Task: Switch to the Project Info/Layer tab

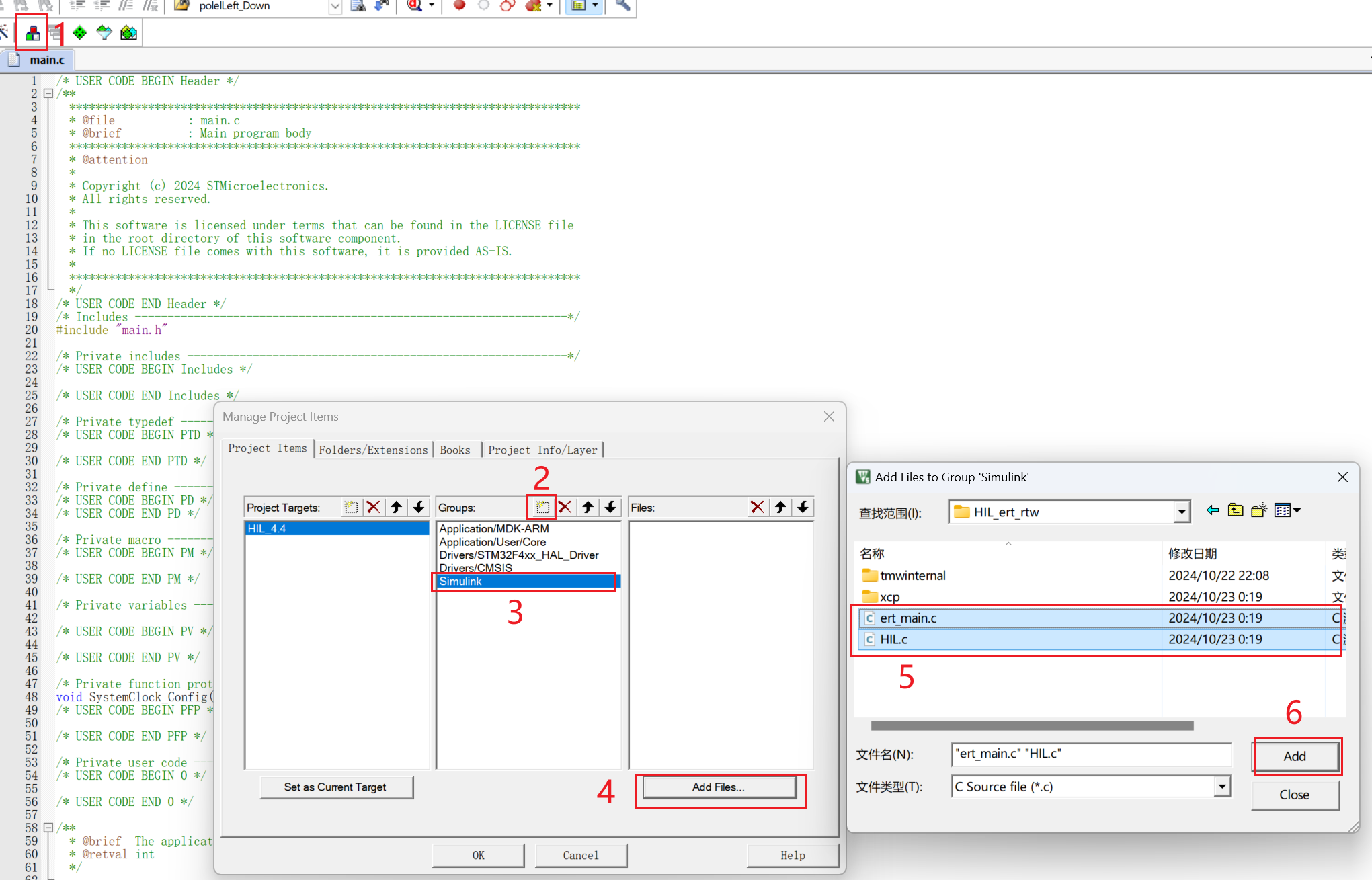Action: point(542,450)
